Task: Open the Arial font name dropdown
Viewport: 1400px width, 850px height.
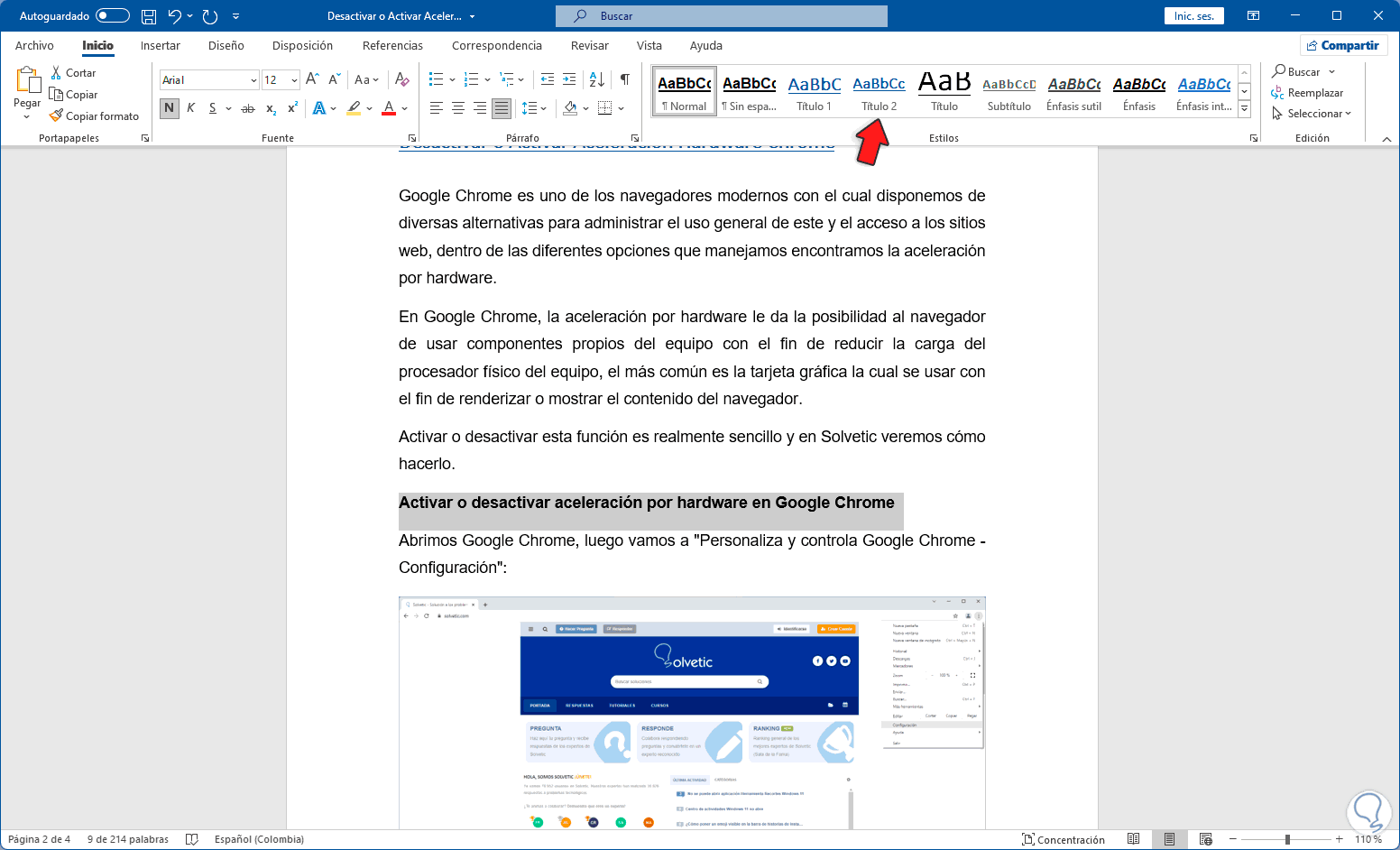Action: tap(253, 80)
